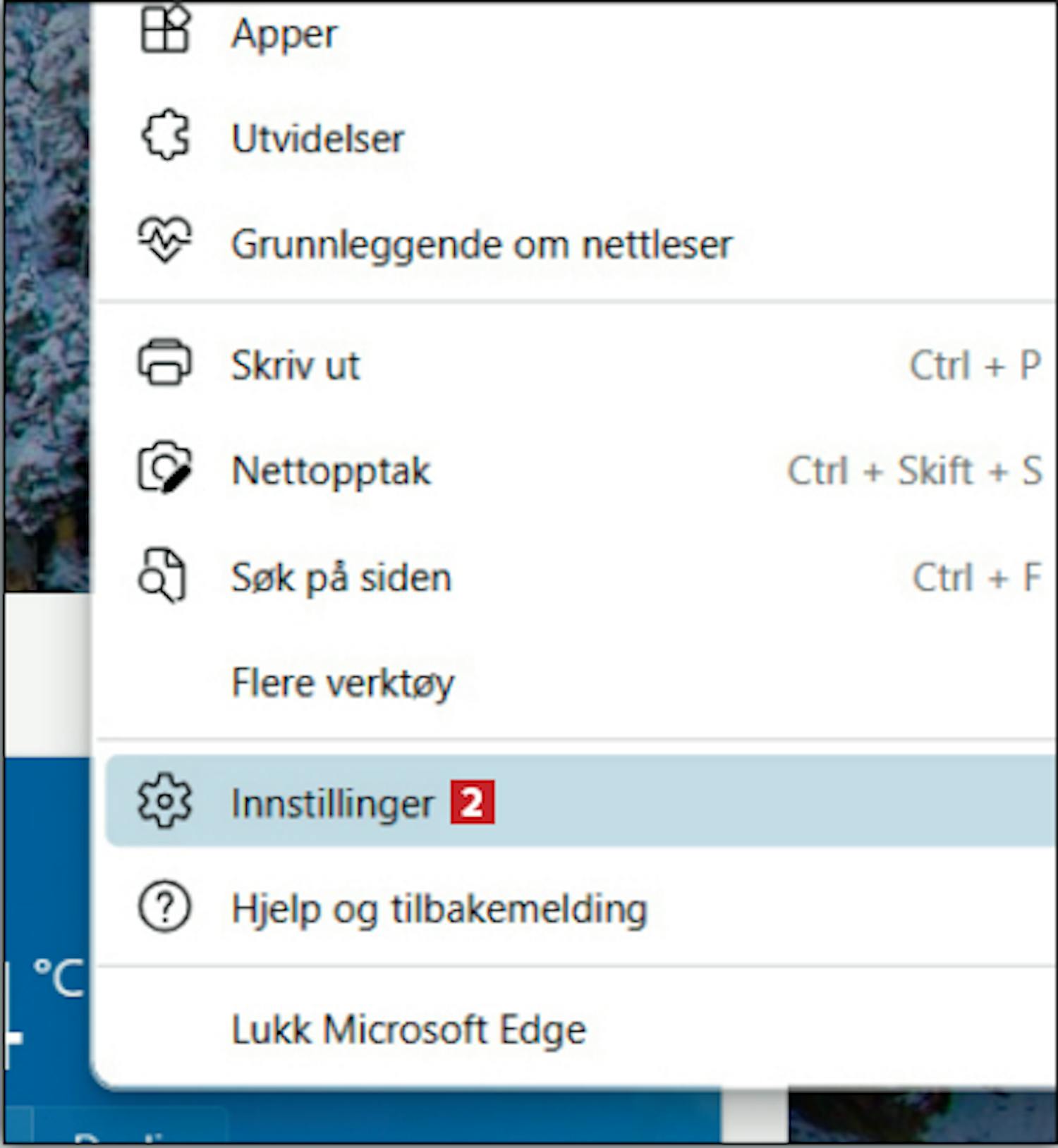Click the heartbeat icon for Grunnleggende om nettleser
Screen dimensions: 1058x1148
tap(164, 240)
